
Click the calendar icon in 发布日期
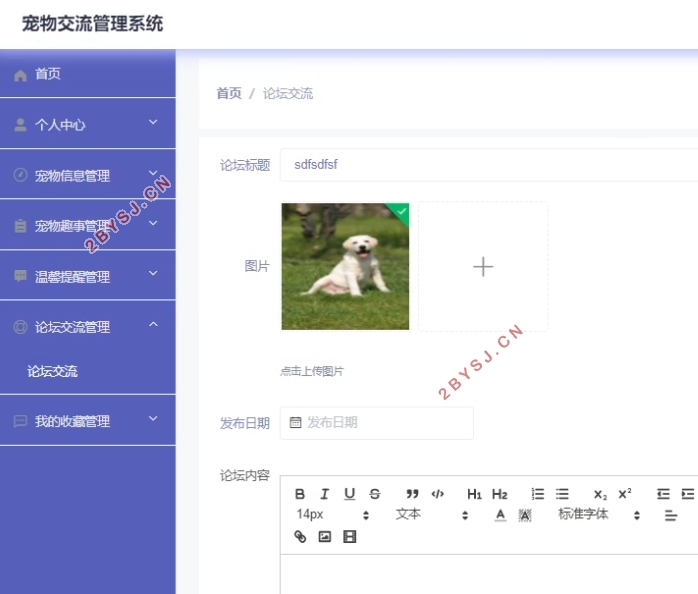point(295,422)
